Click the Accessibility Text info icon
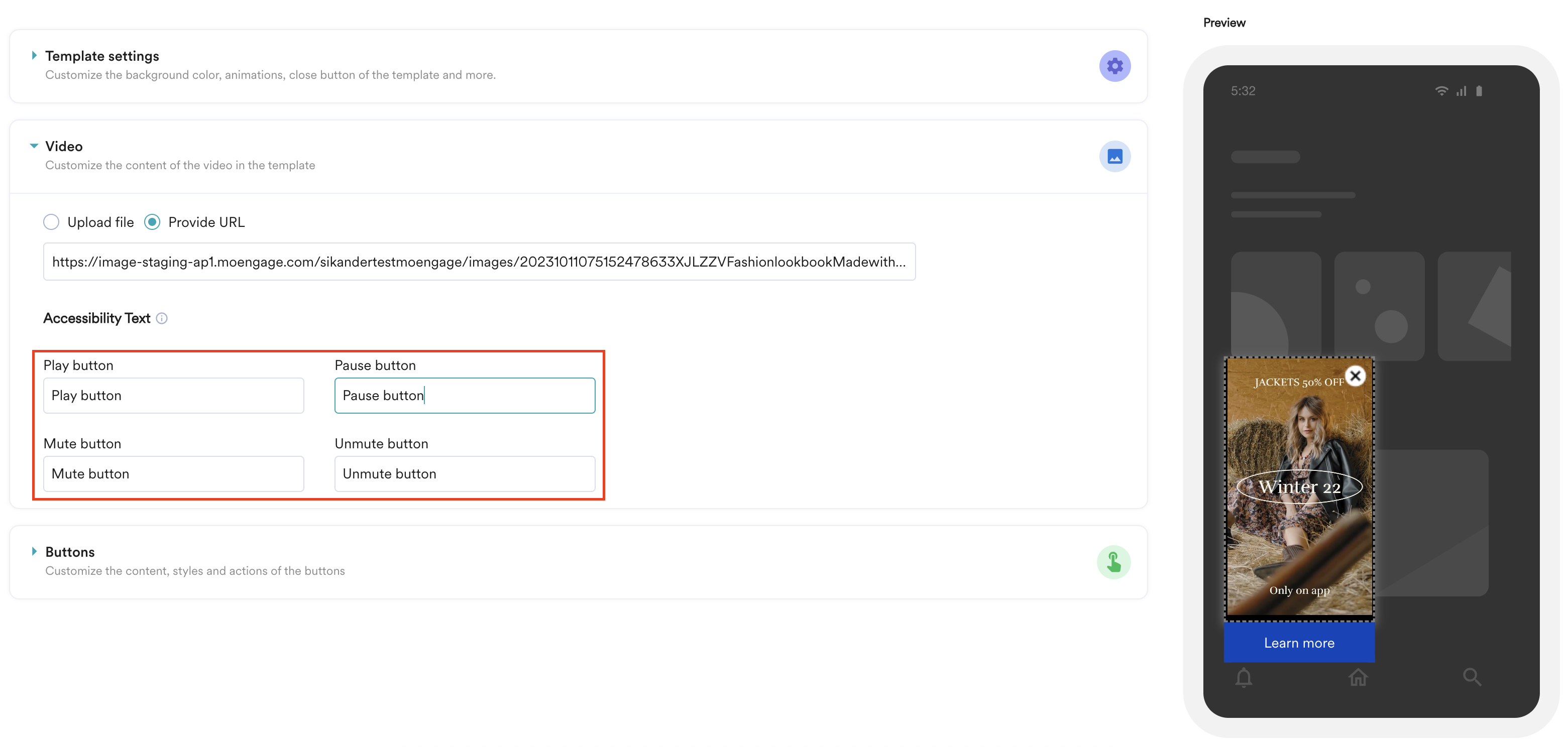The image size is (1568, 747). click(x=161, y=318)
